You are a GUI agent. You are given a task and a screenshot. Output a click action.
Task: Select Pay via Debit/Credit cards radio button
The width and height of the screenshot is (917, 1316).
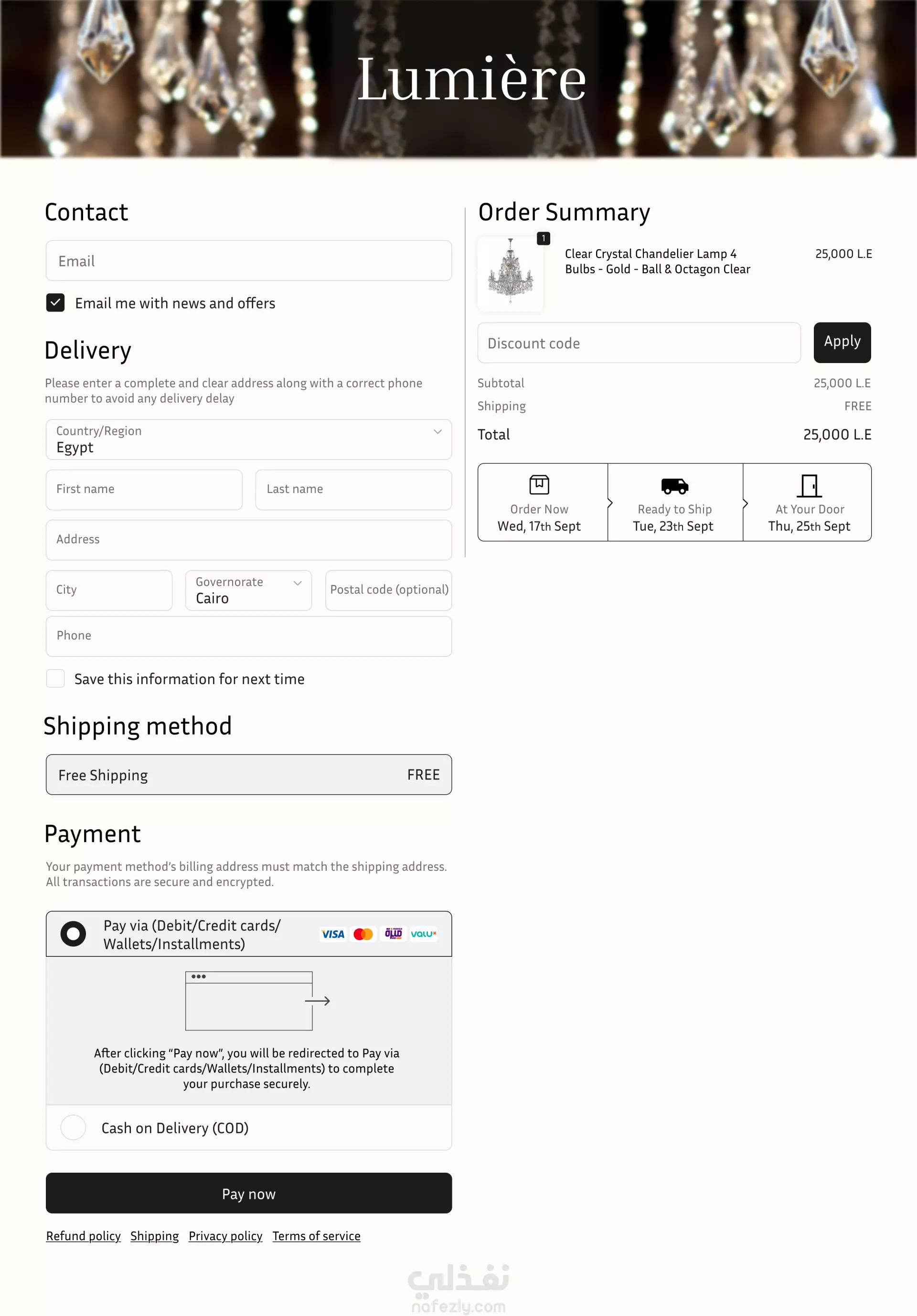click(74, 934)
